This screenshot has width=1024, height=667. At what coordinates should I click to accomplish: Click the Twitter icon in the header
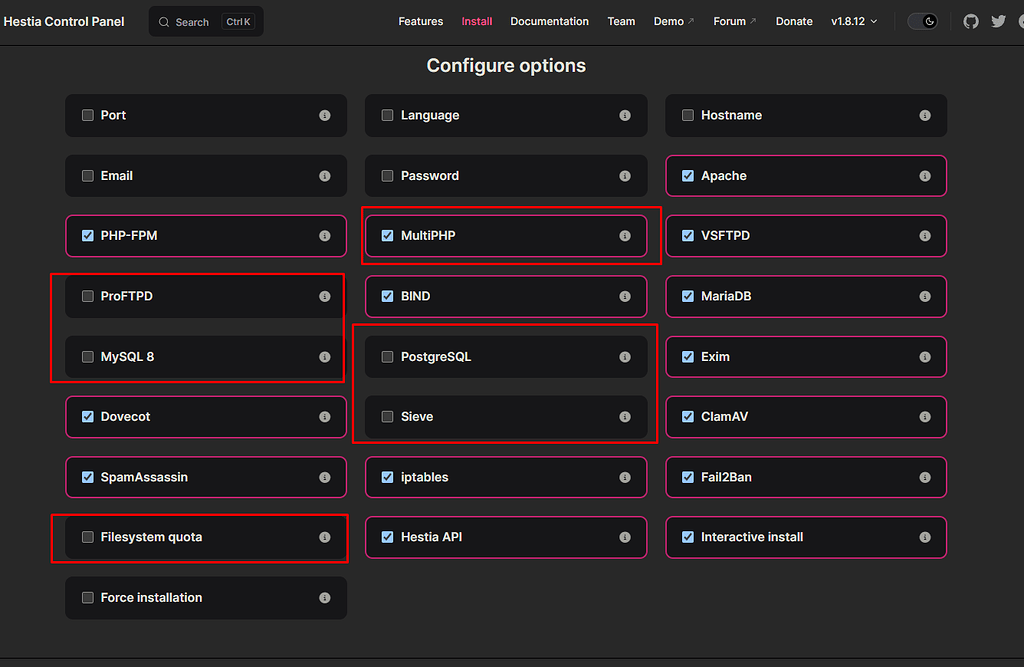[x=1000, y=20]
